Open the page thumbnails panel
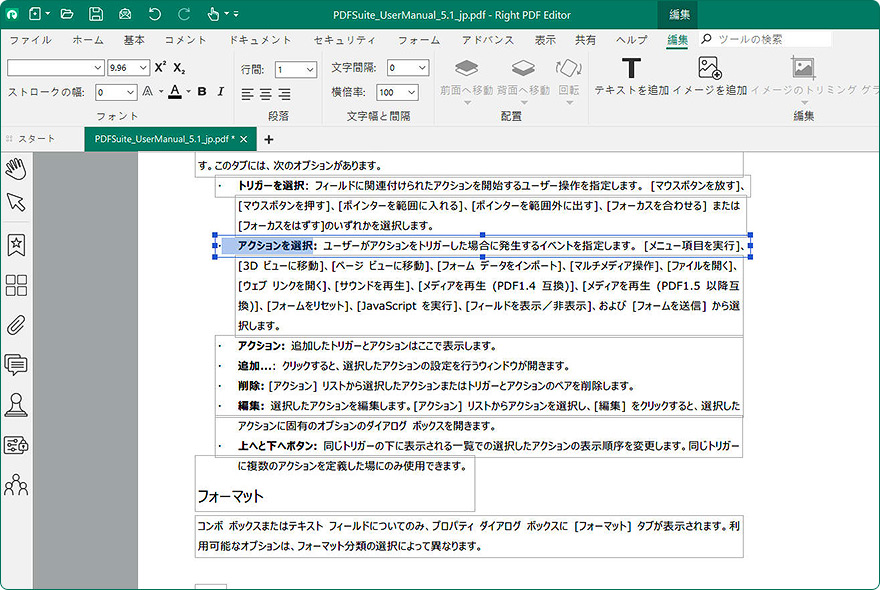The width and height of the screenshot is (880, 590). [16, 285]
